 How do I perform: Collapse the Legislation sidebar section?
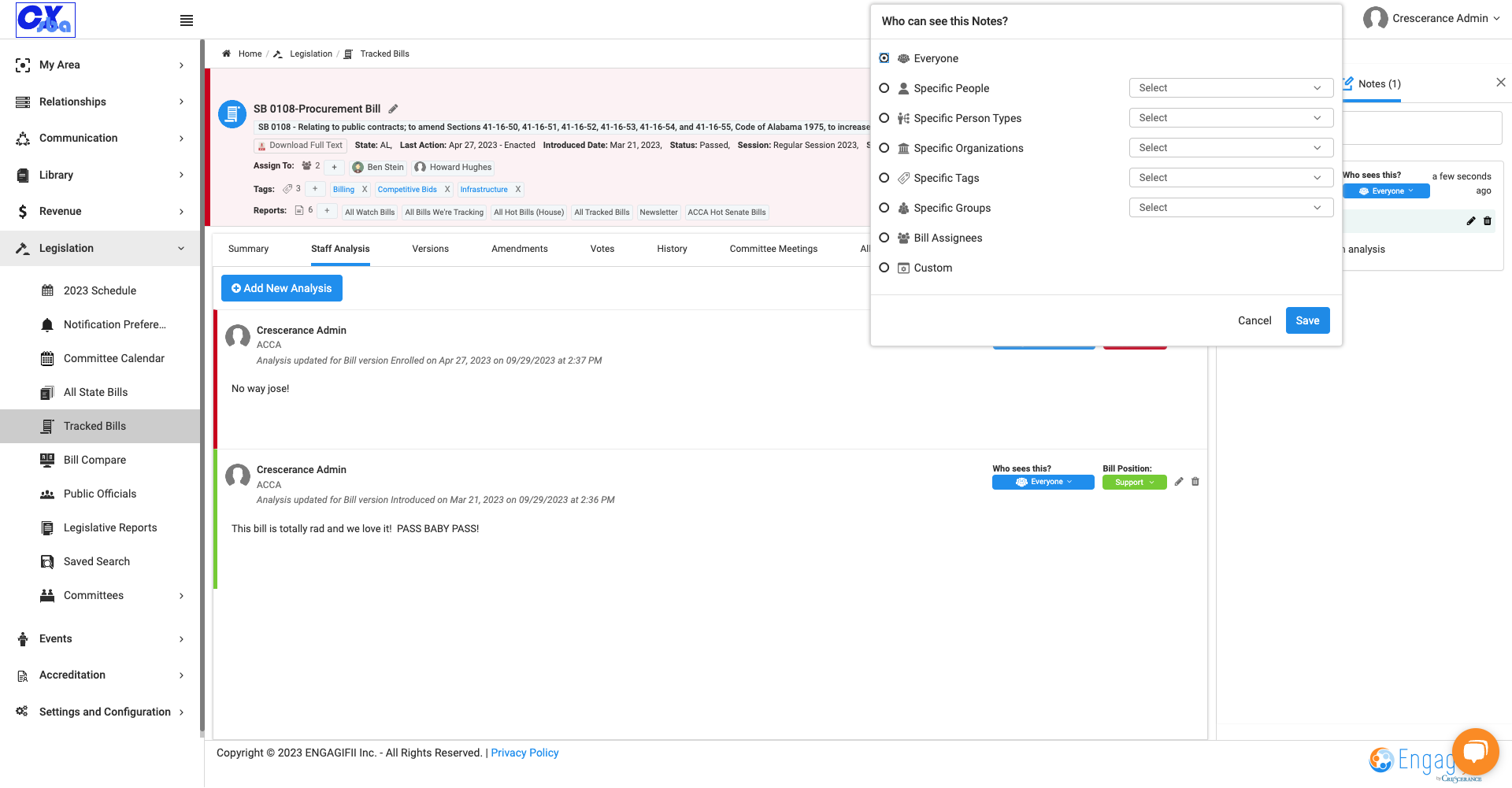(x=100, y=248)
